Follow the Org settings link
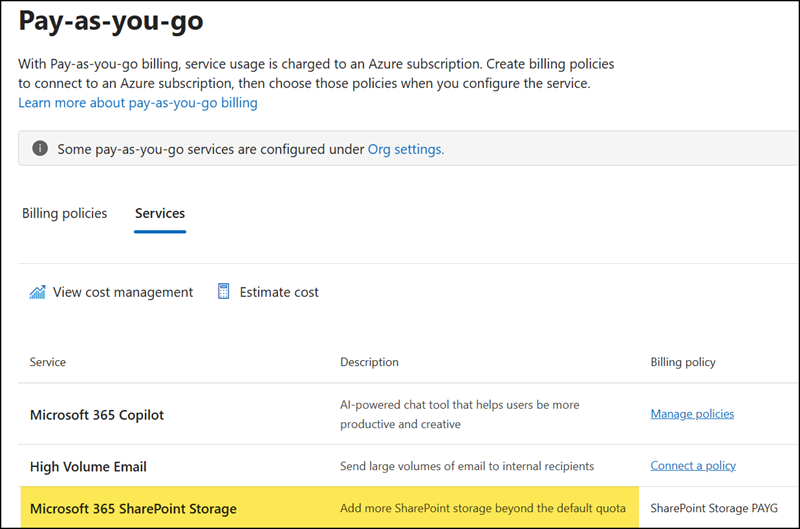This screenshot has width=800, height=529. pos(406,149)
